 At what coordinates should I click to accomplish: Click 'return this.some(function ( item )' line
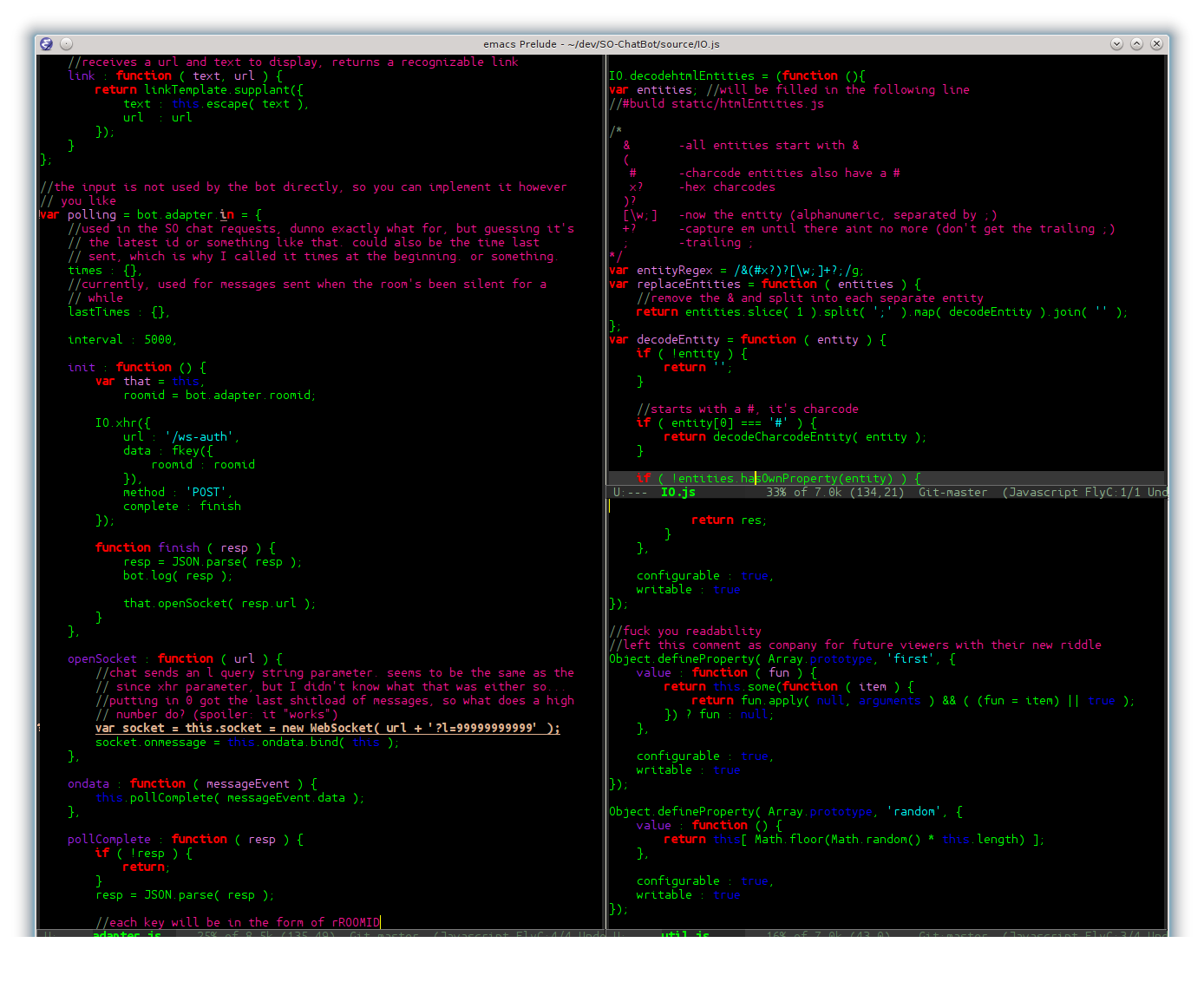(x=789, y=687)
